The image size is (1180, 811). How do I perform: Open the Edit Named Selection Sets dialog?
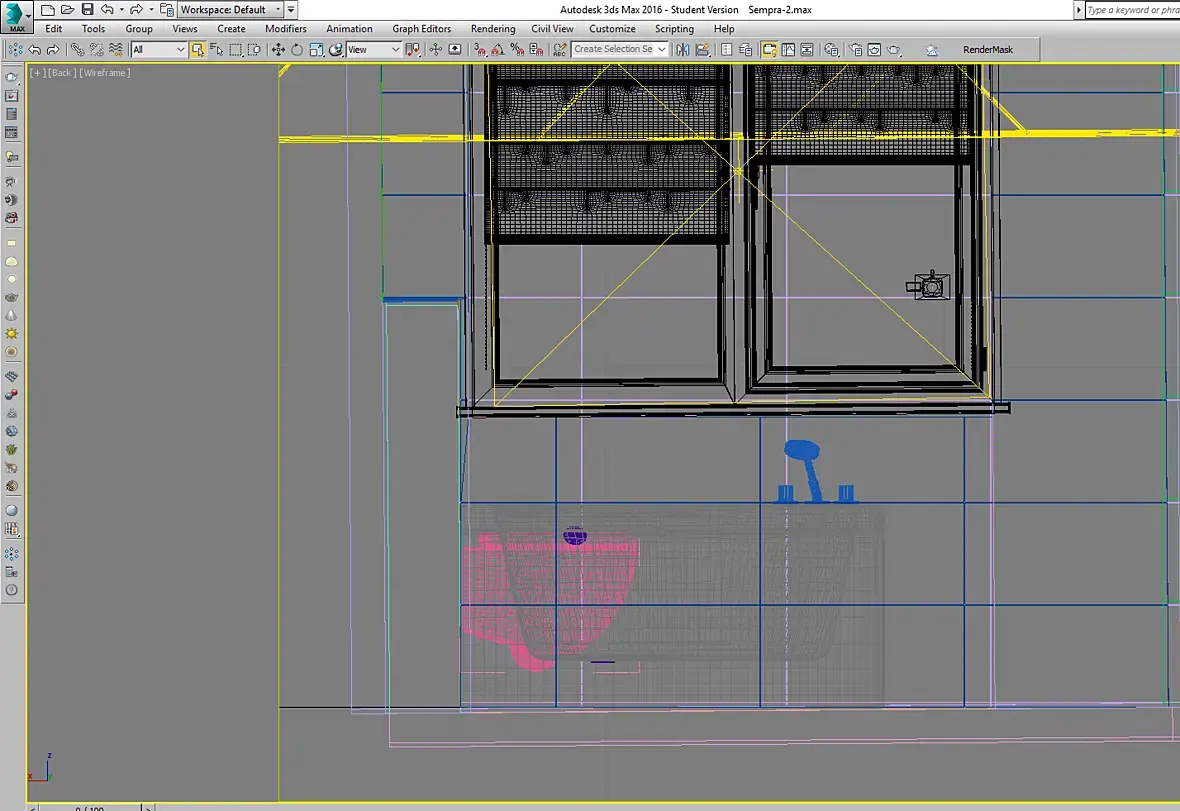[x=559, y=50]
